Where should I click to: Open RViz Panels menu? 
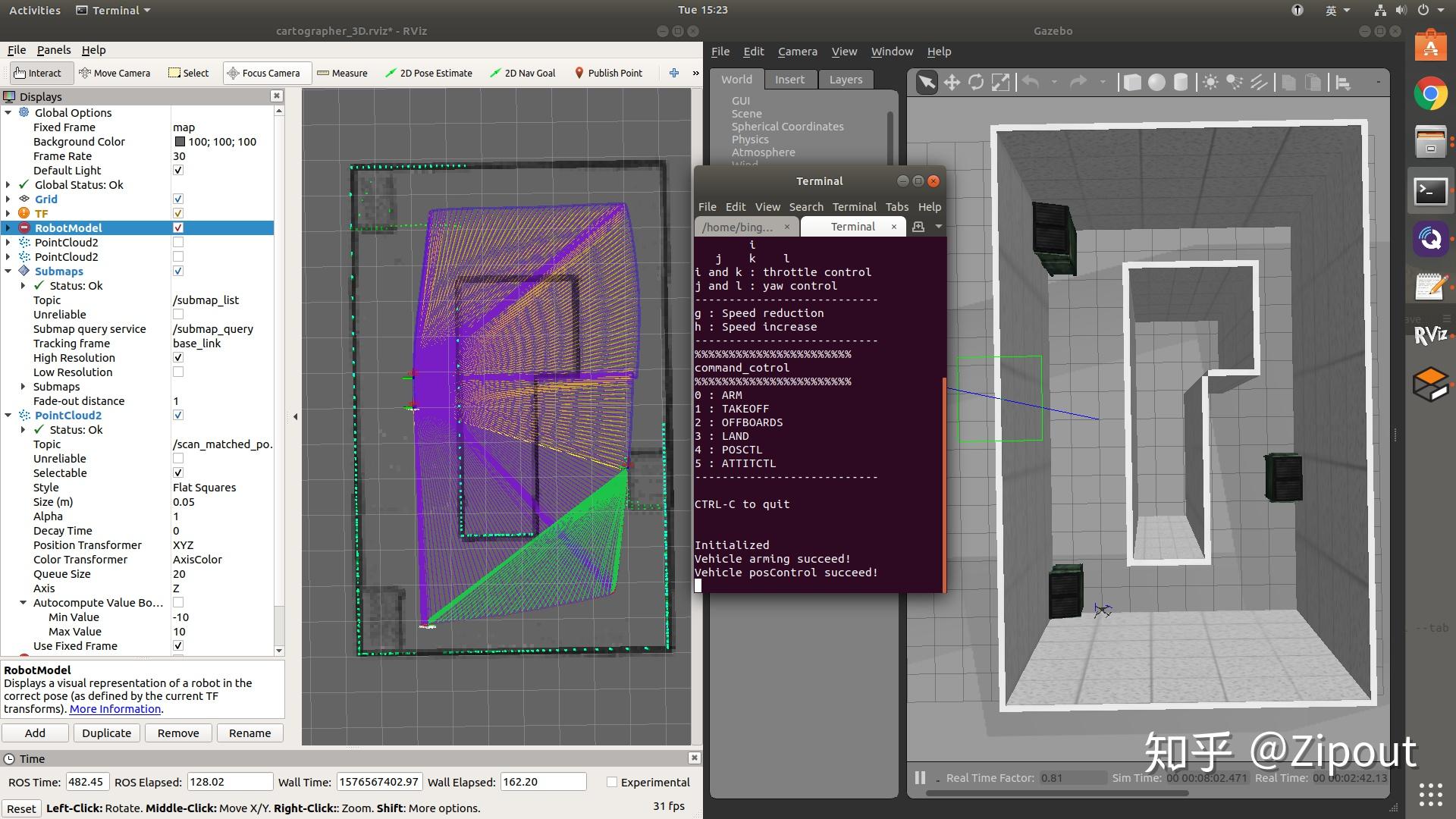click(x=54, y=50)
